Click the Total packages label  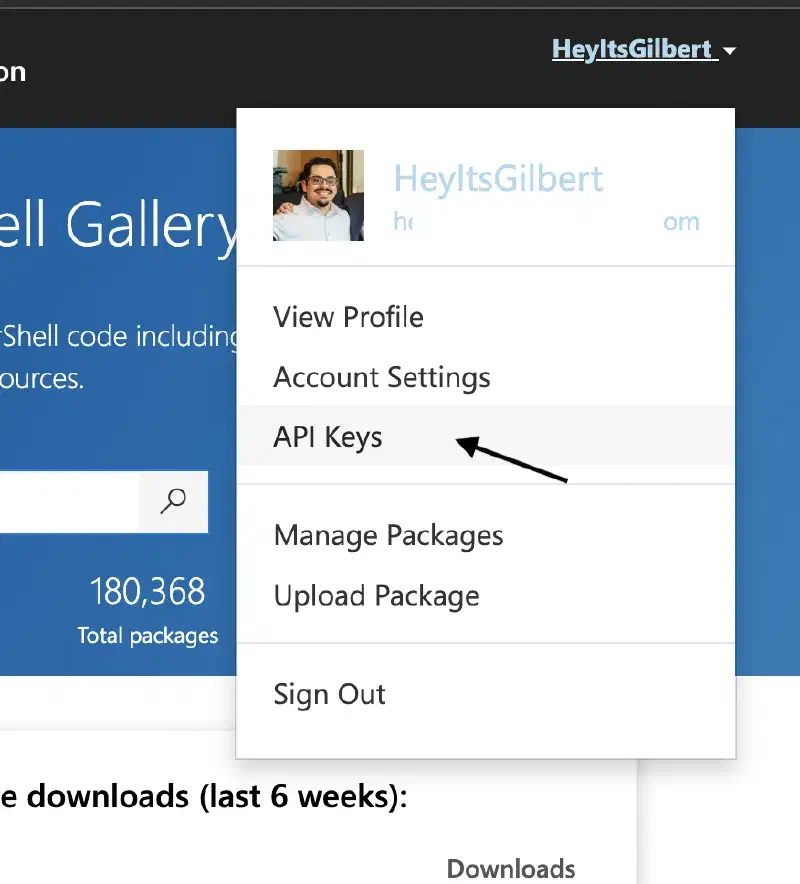[x=148, y=636]
